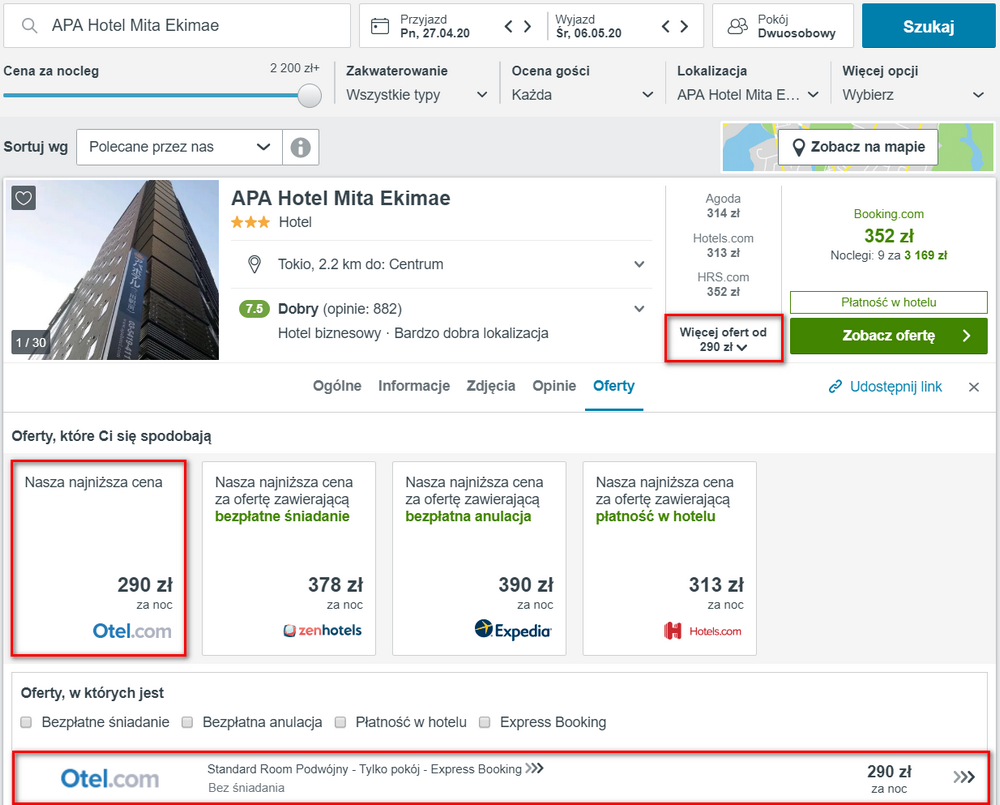Click the triple arrow at row end
The height and width of the screenshot is (805, 1000).
click(964, 776)
